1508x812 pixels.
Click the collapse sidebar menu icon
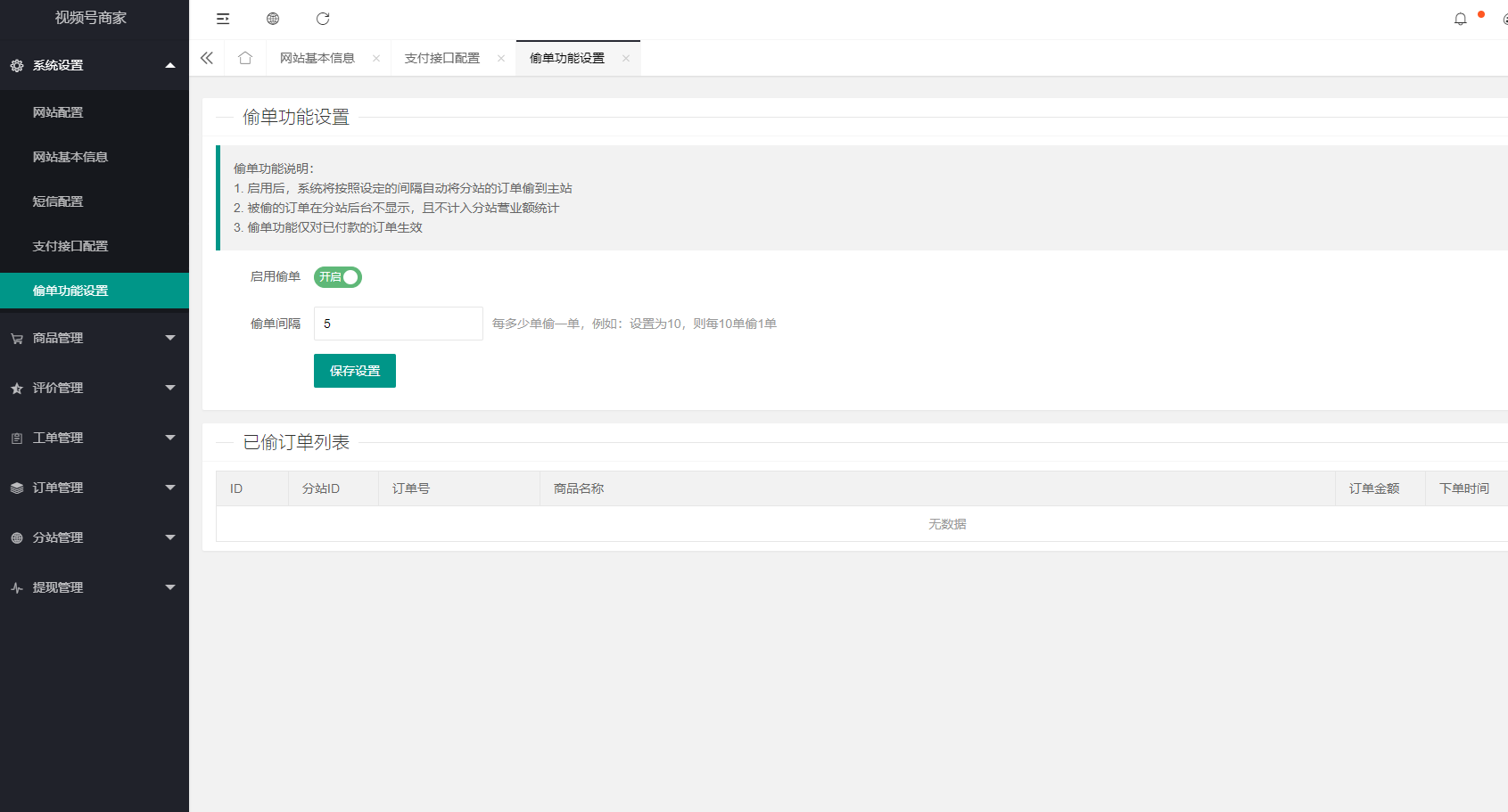click(x=222, y=18)
